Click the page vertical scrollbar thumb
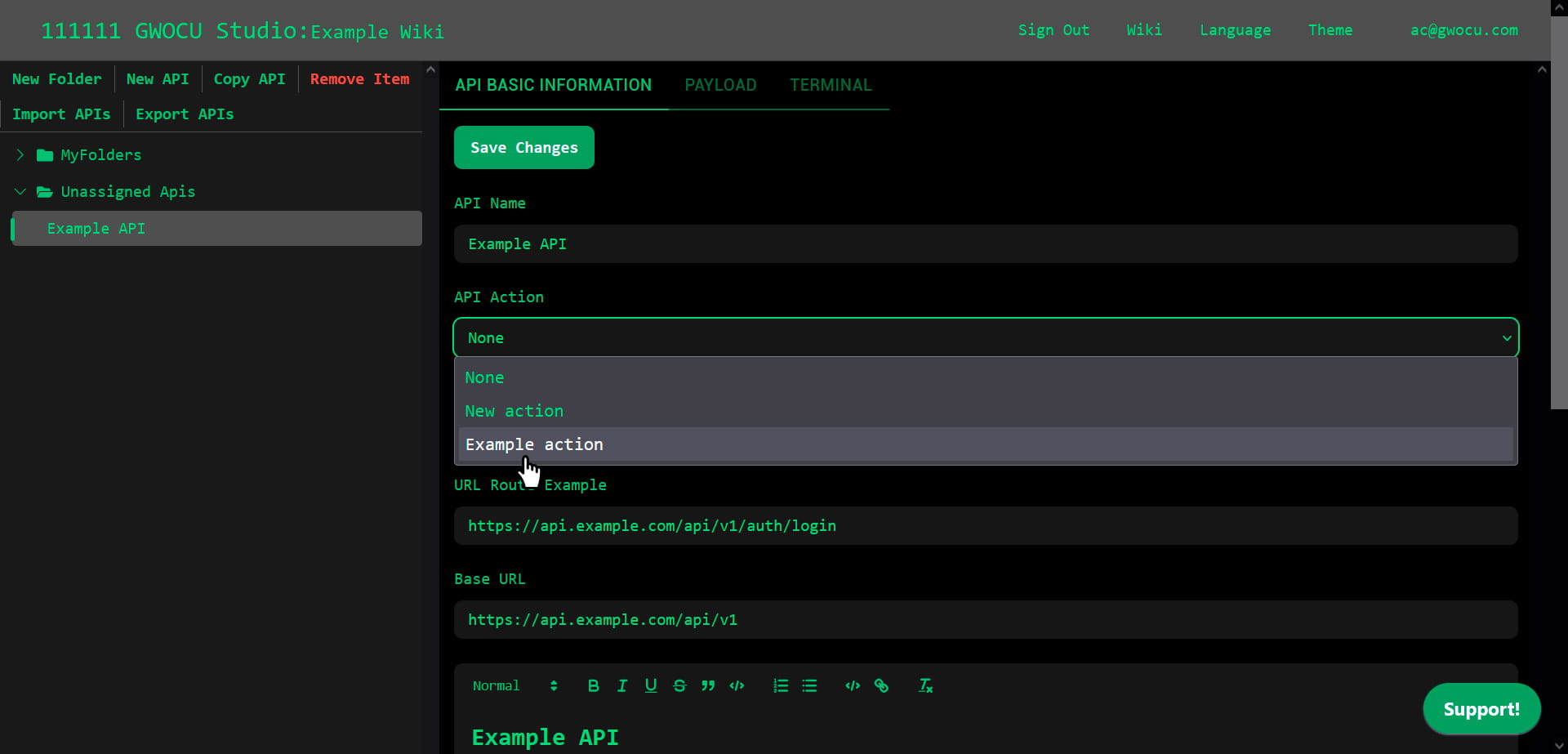This screenshot has width=1568, height=754. pyautogui.click(x=1559, y=212)
